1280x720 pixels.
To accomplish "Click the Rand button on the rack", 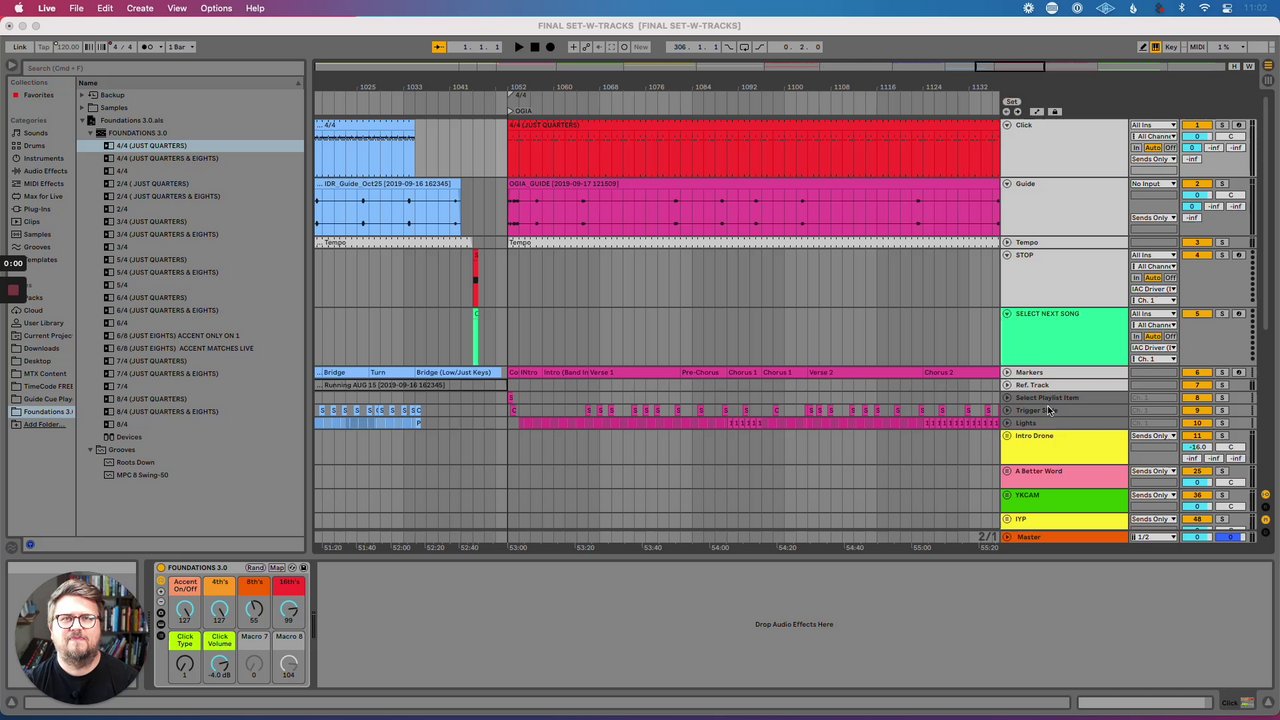I will coord(255,568).
